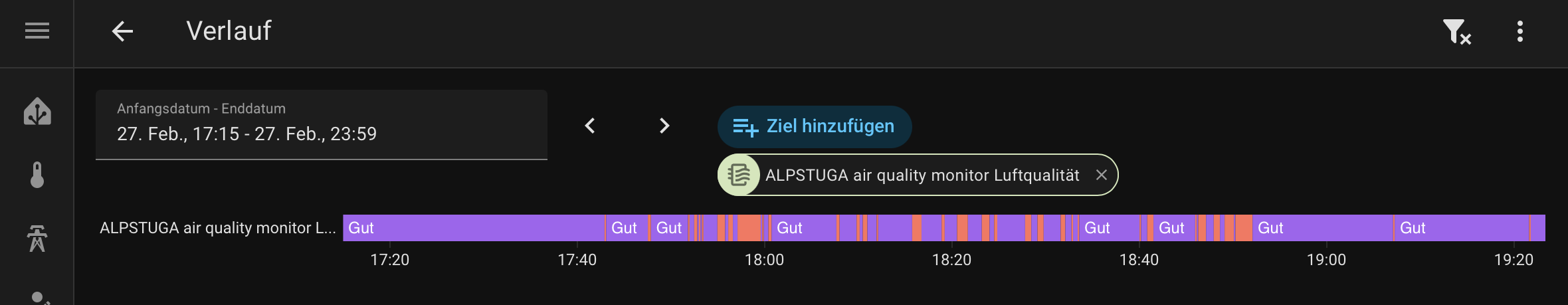Open the house icon in the sidebar

pyautogui.click(x=37, y=112)
